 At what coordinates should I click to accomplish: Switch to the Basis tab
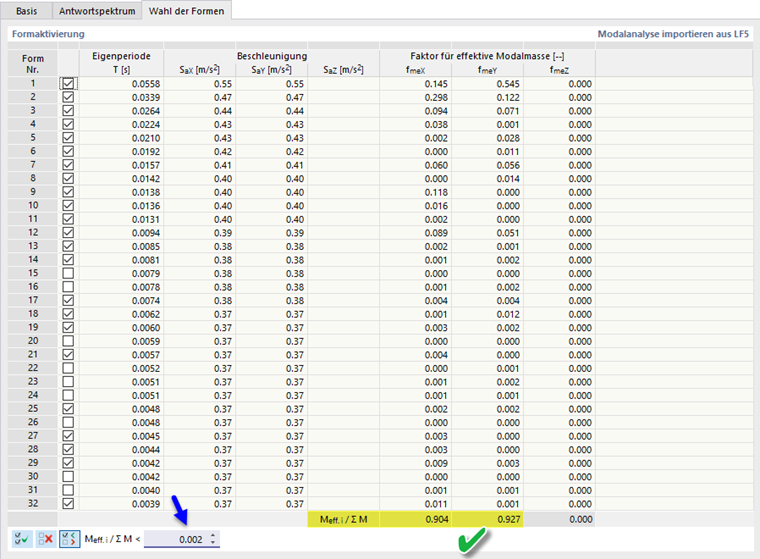[x=26, y=11]
